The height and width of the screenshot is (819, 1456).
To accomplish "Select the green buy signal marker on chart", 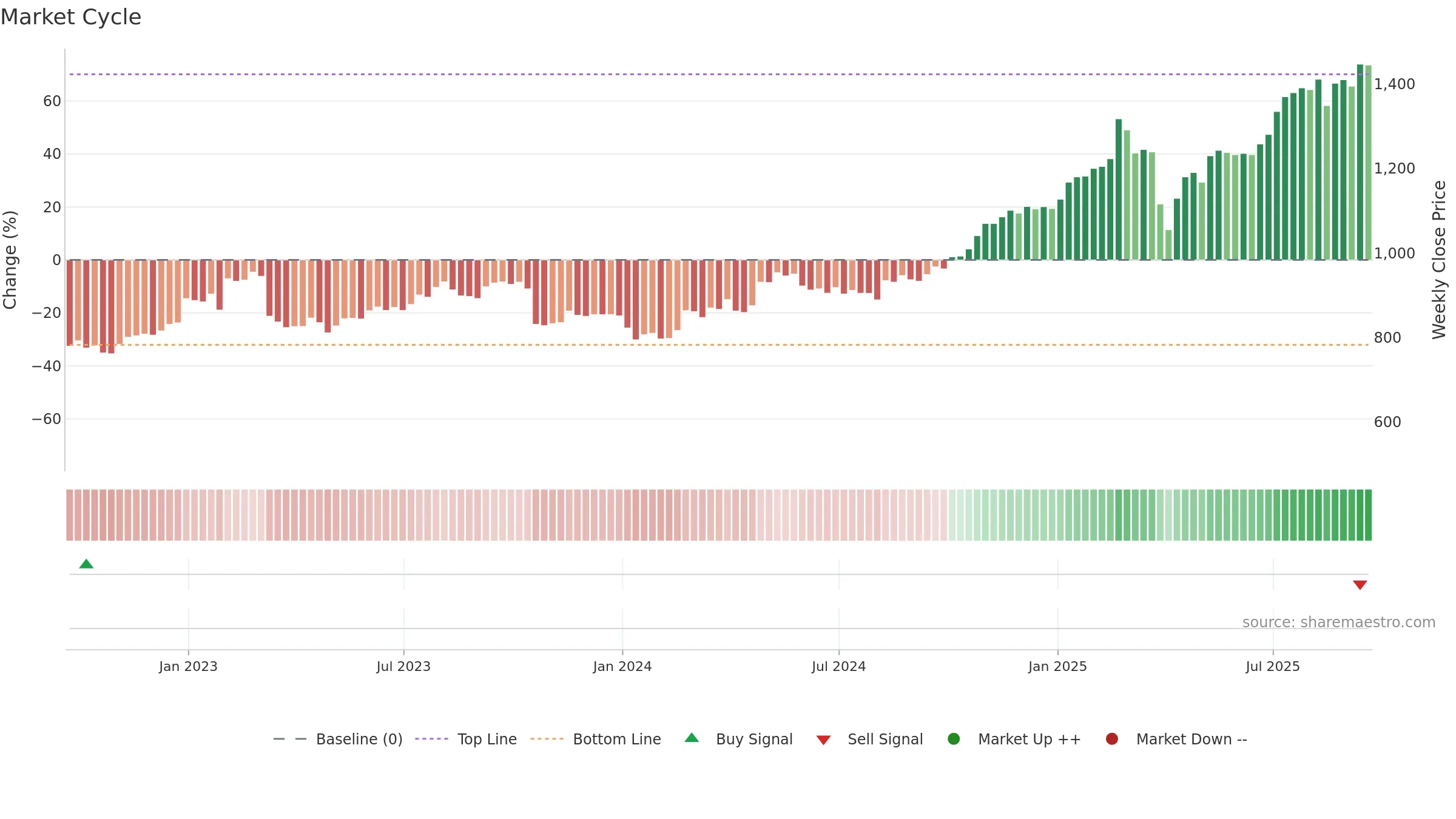I will pos(86,564).
